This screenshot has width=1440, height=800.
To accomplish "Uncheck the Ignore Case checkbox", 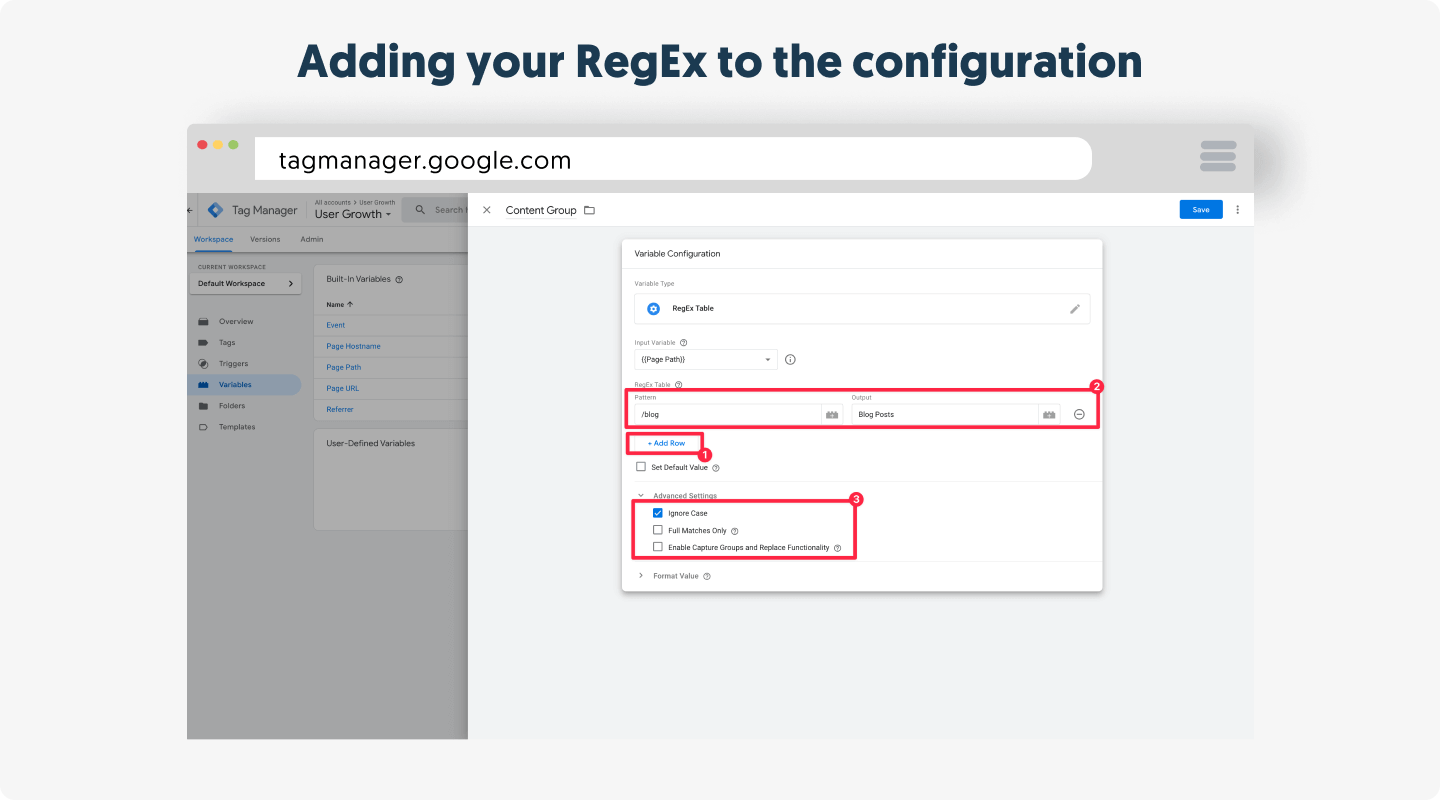I will point(658,513).
